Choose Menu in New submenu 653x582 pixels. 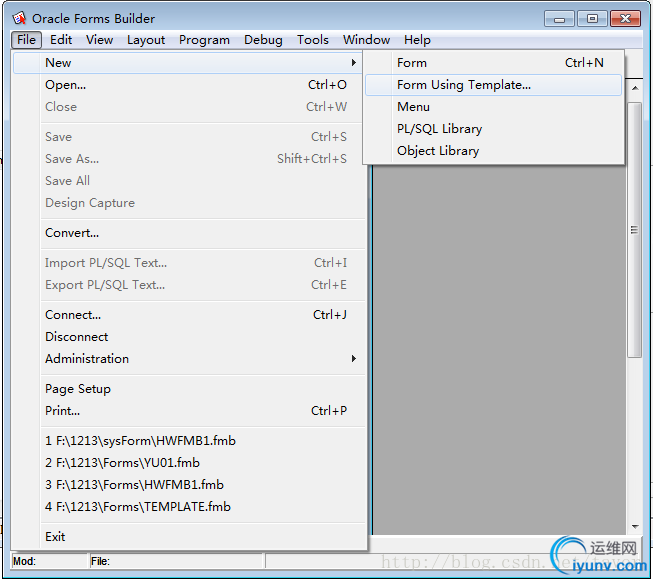(493, 107)
